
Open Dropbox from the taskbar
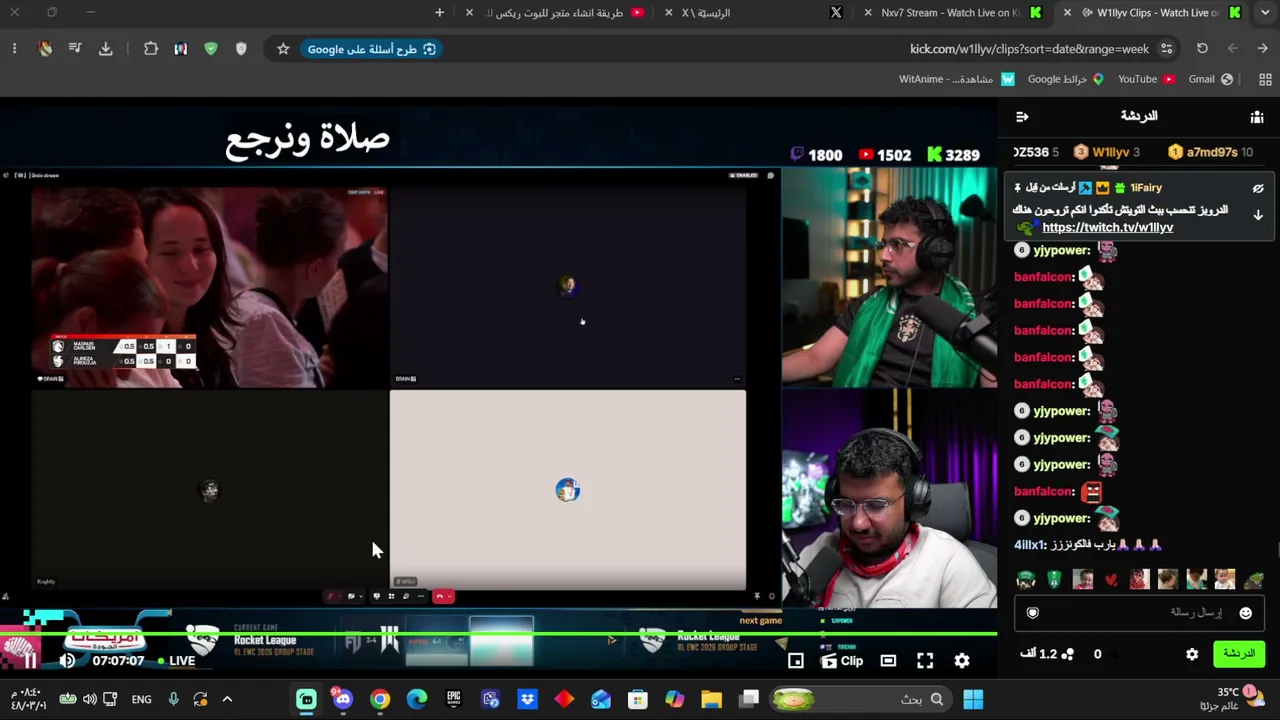click(x=527, y=699)
